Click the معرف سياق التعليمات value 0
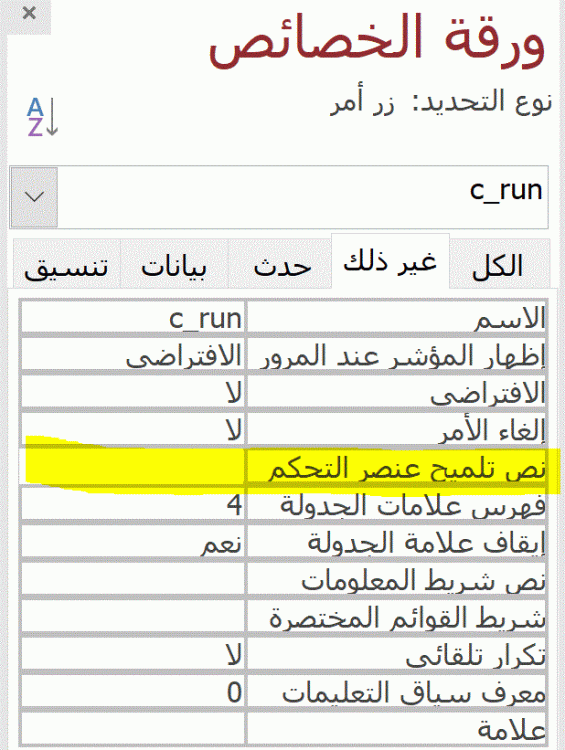 (x=133, y=691)
